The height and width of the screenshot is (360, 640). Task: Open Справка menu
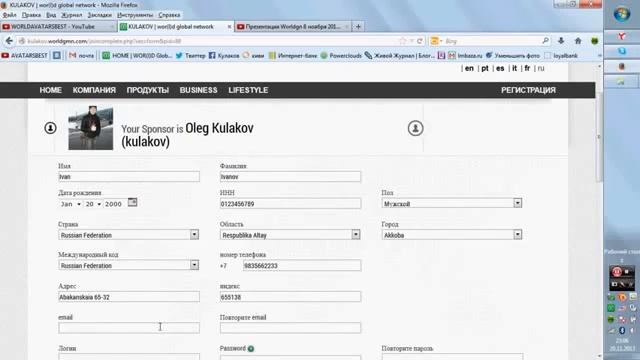tap(169, 15)
